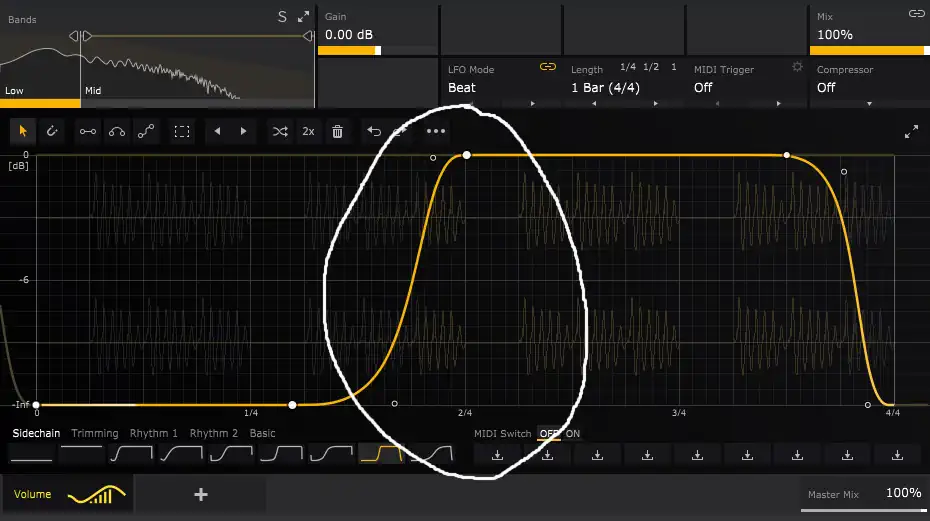Viewport: 930px width, 521px height.
Task: Open the Trimming preset tab
Action: tap(95, 434)
